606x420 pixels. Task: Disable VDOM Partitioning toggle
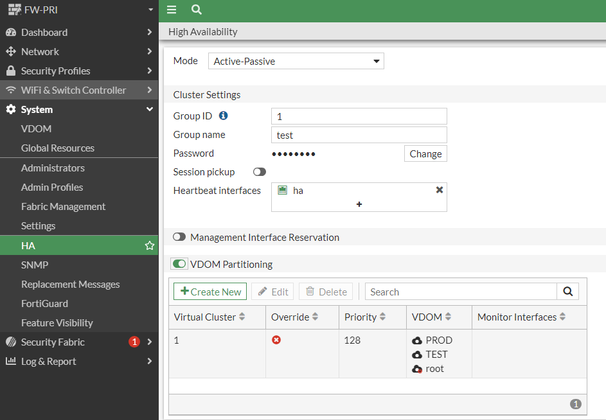pos(180,265)
